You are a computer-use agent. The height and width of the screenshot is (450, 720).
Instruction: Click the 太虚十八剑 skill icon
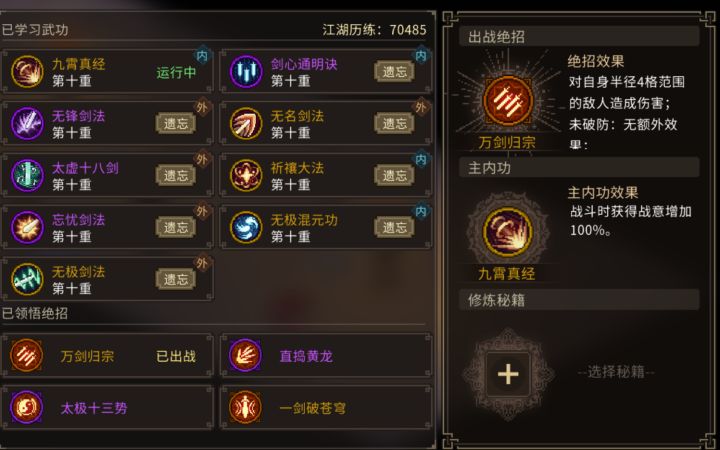click(27, 175)
